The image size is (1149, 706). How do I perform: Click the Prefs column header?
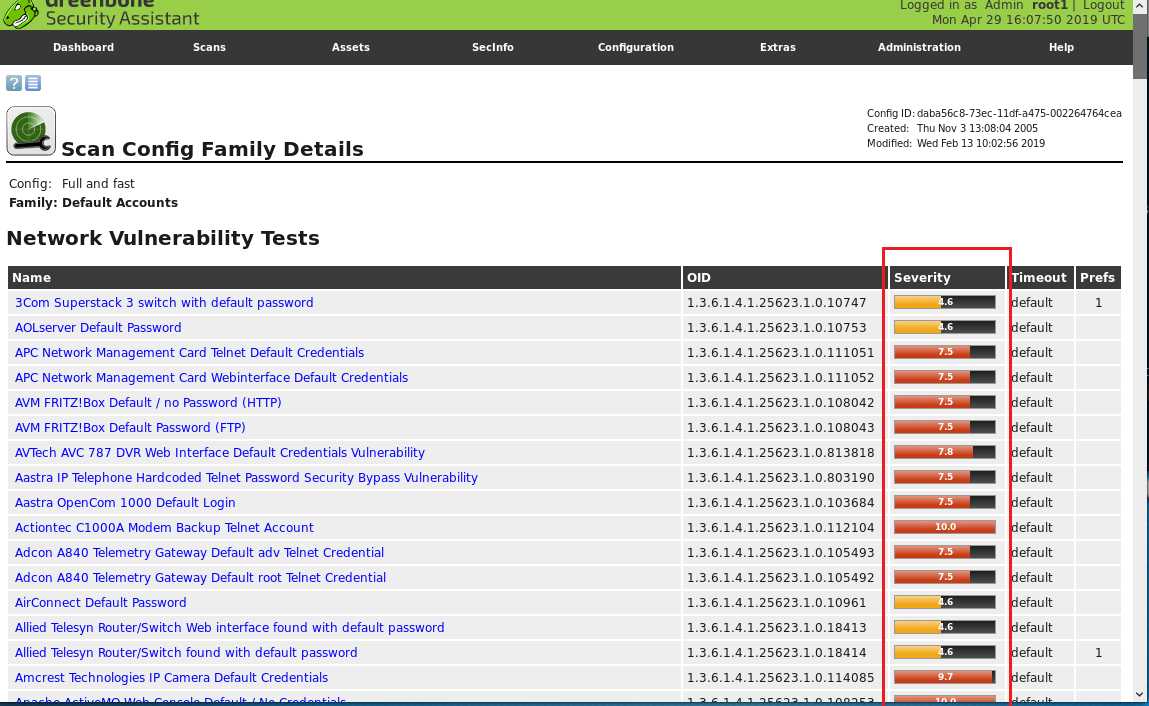tap(1097, 277)
